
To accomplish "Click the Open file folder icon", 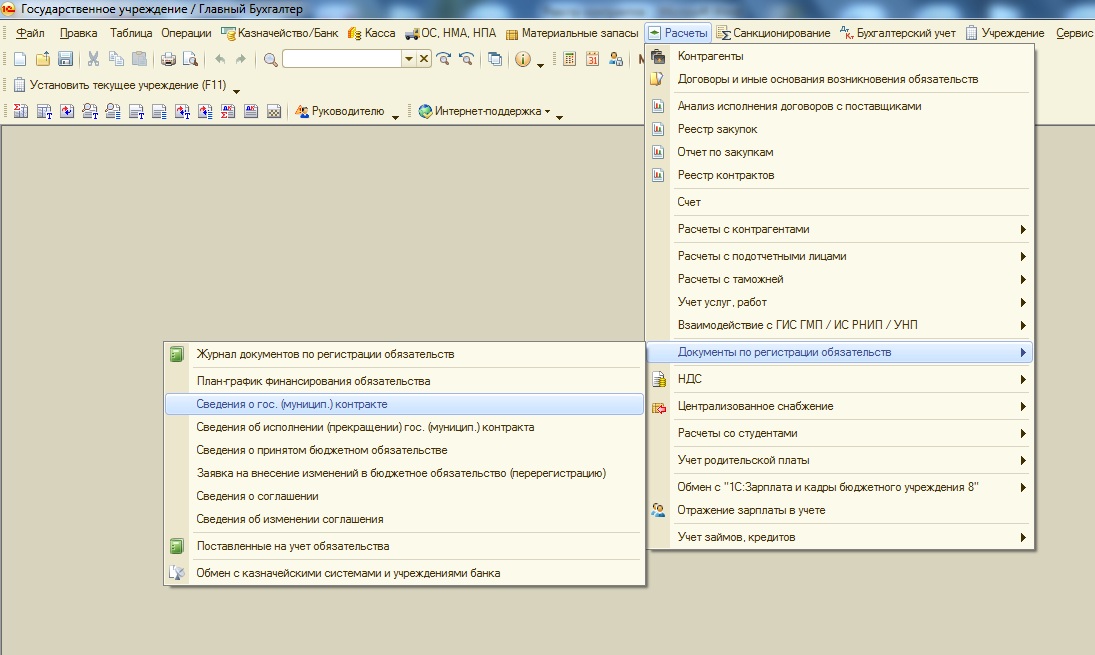I will tap(42, 59).
